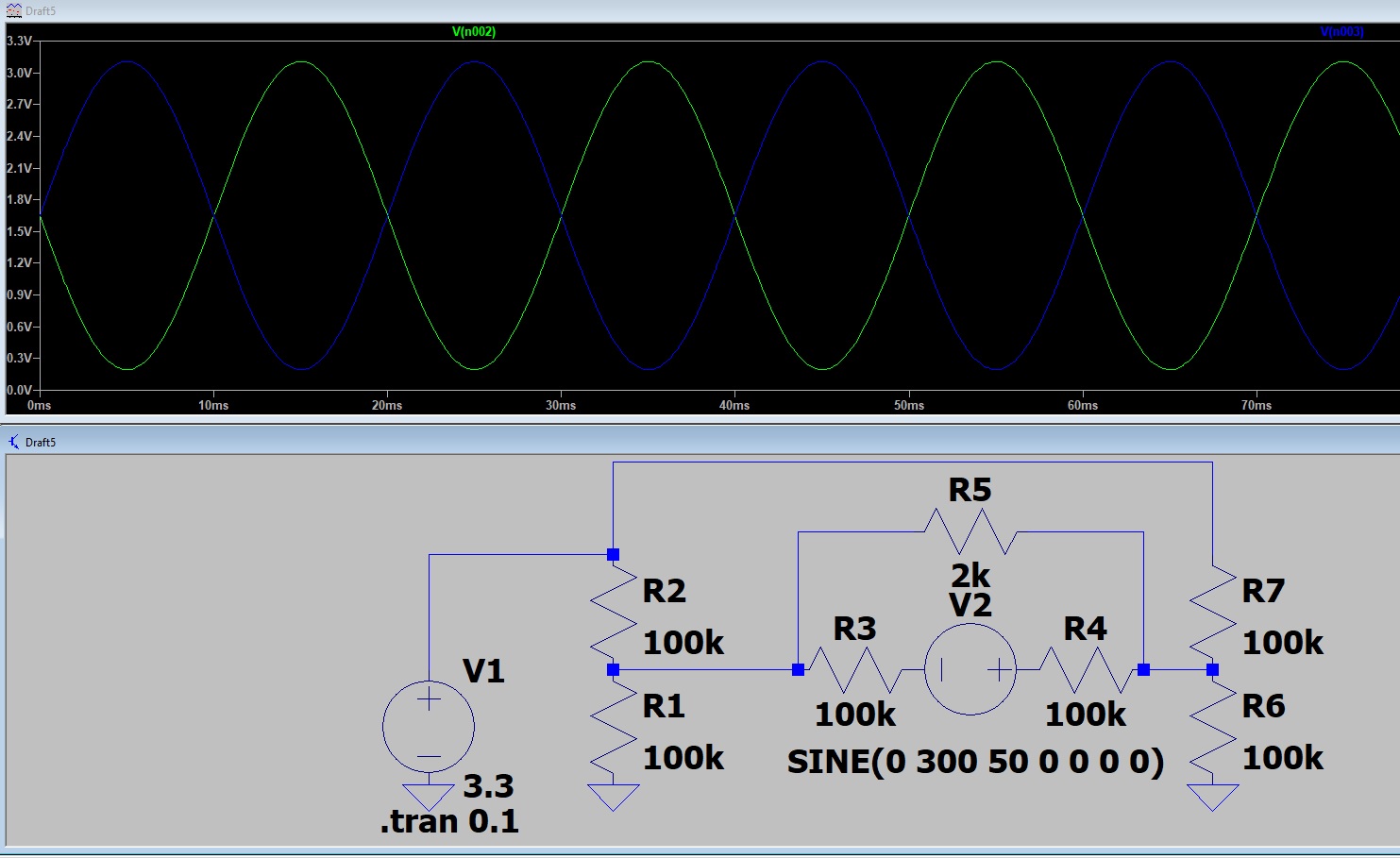Select the V2 sine source symbol
Image resolution: width=1400 pixels, height=858 pixels.
tap(970, 669)
